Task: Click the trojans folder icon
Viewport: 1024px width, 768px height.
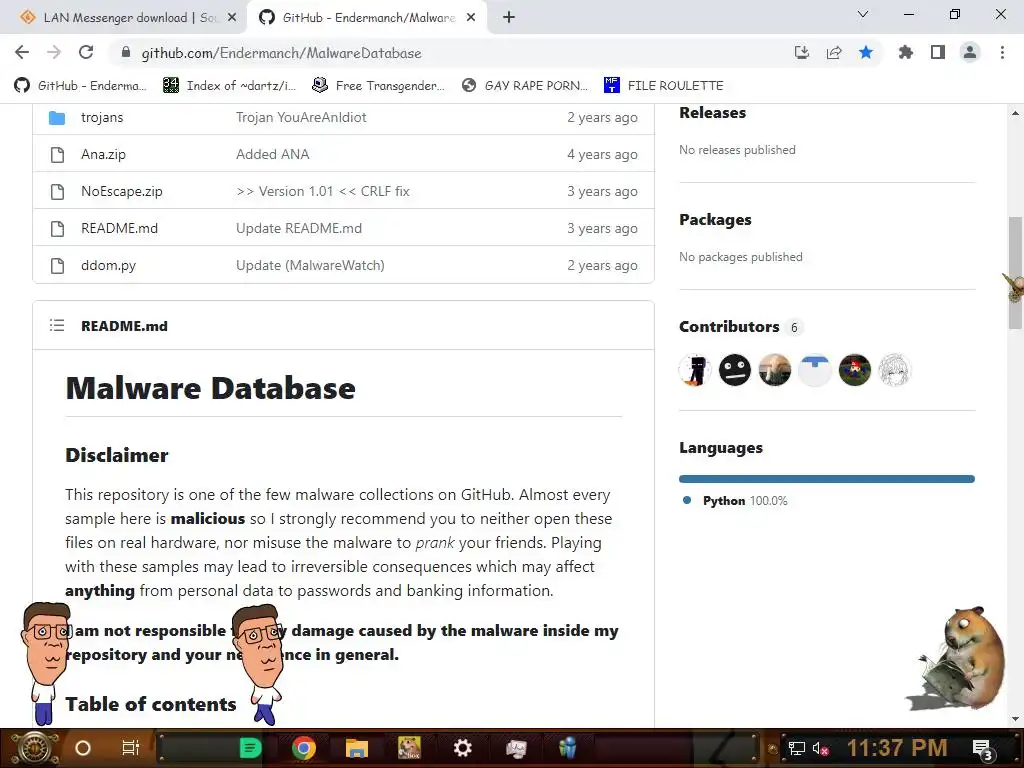Action: click(57, 118)
